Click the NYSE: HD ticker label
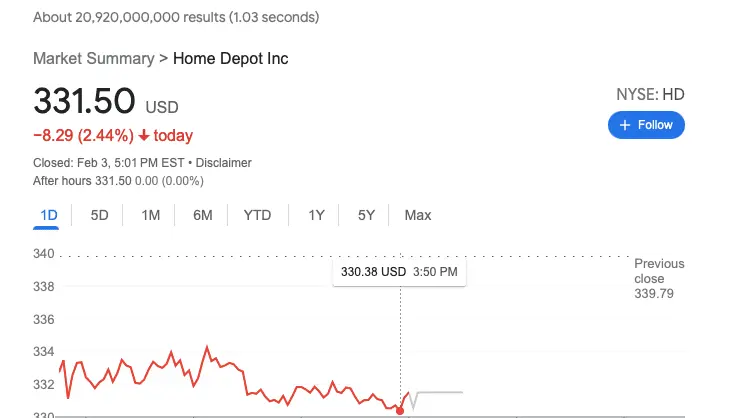Viewport: 736px width, 418px height. (x=650, y=95)
